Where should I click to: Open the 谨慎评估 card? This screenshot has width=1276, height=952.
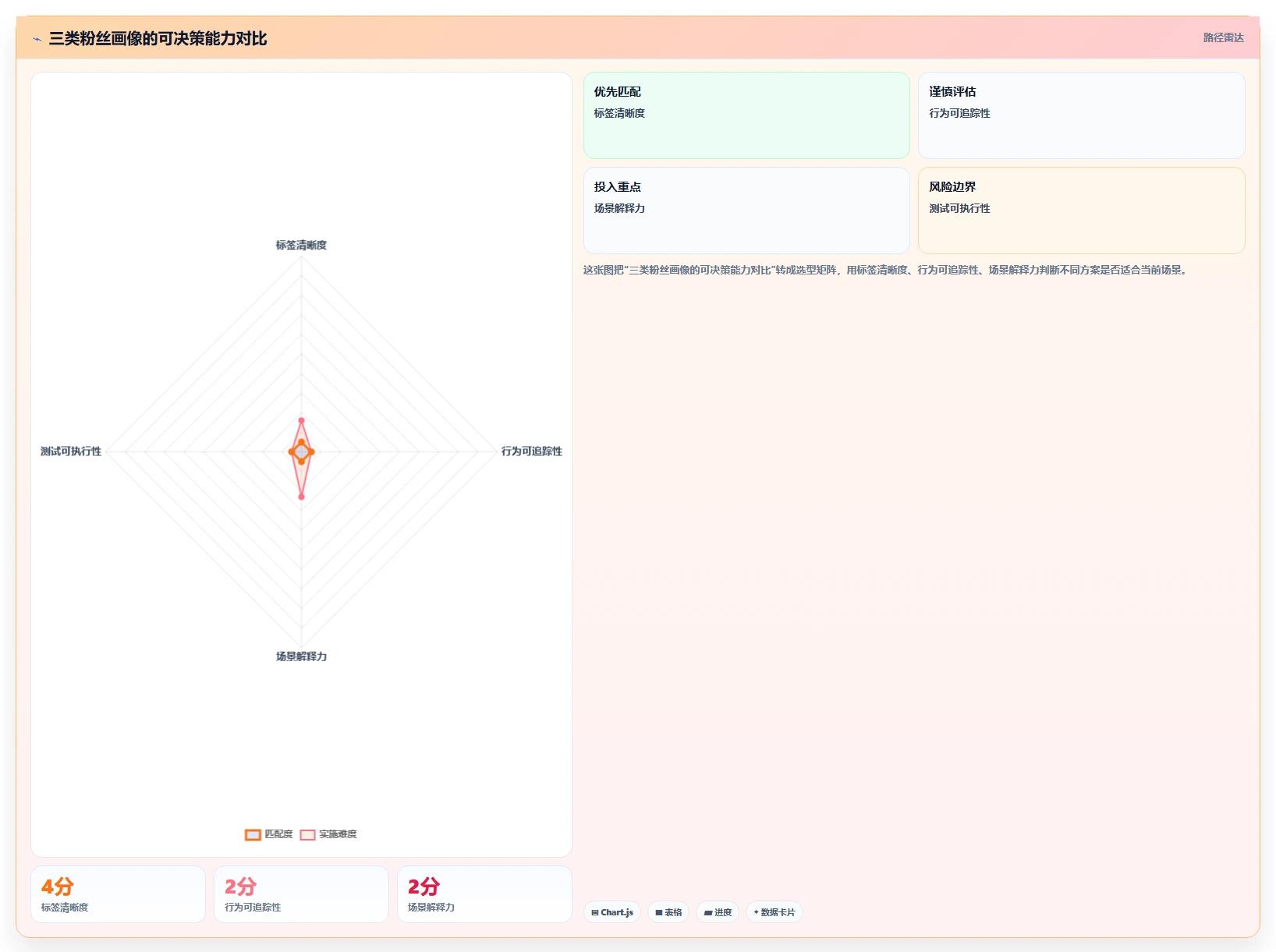[x=1081, y=115]
